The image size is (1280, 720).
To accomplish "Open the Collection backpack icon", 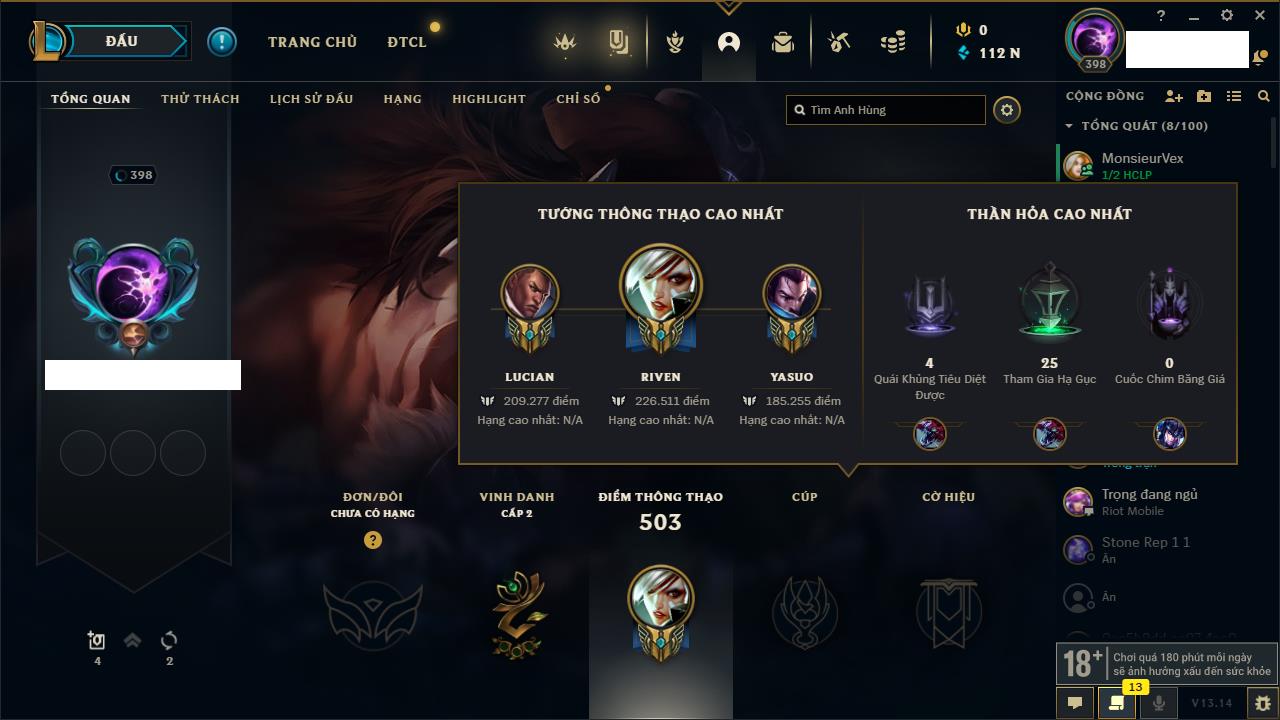I will click(x=782, y=42).
